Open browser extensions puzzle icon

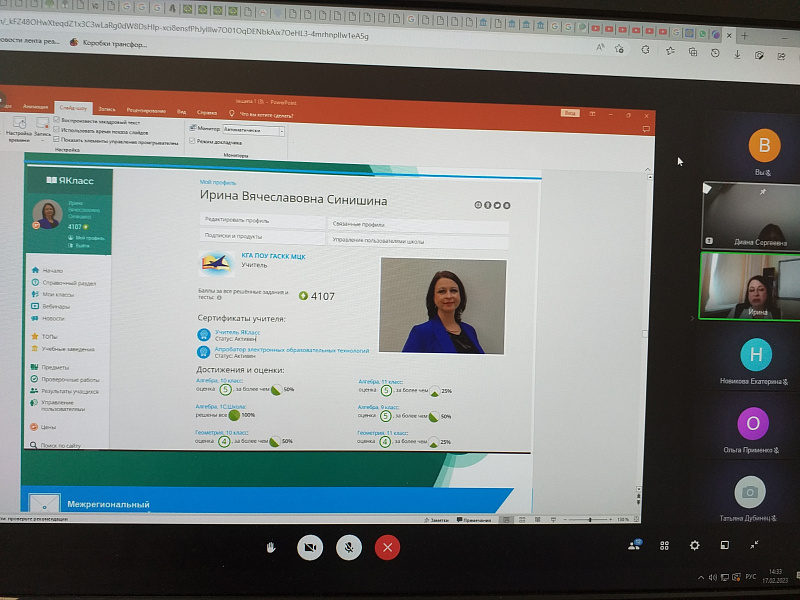[645, 50]
